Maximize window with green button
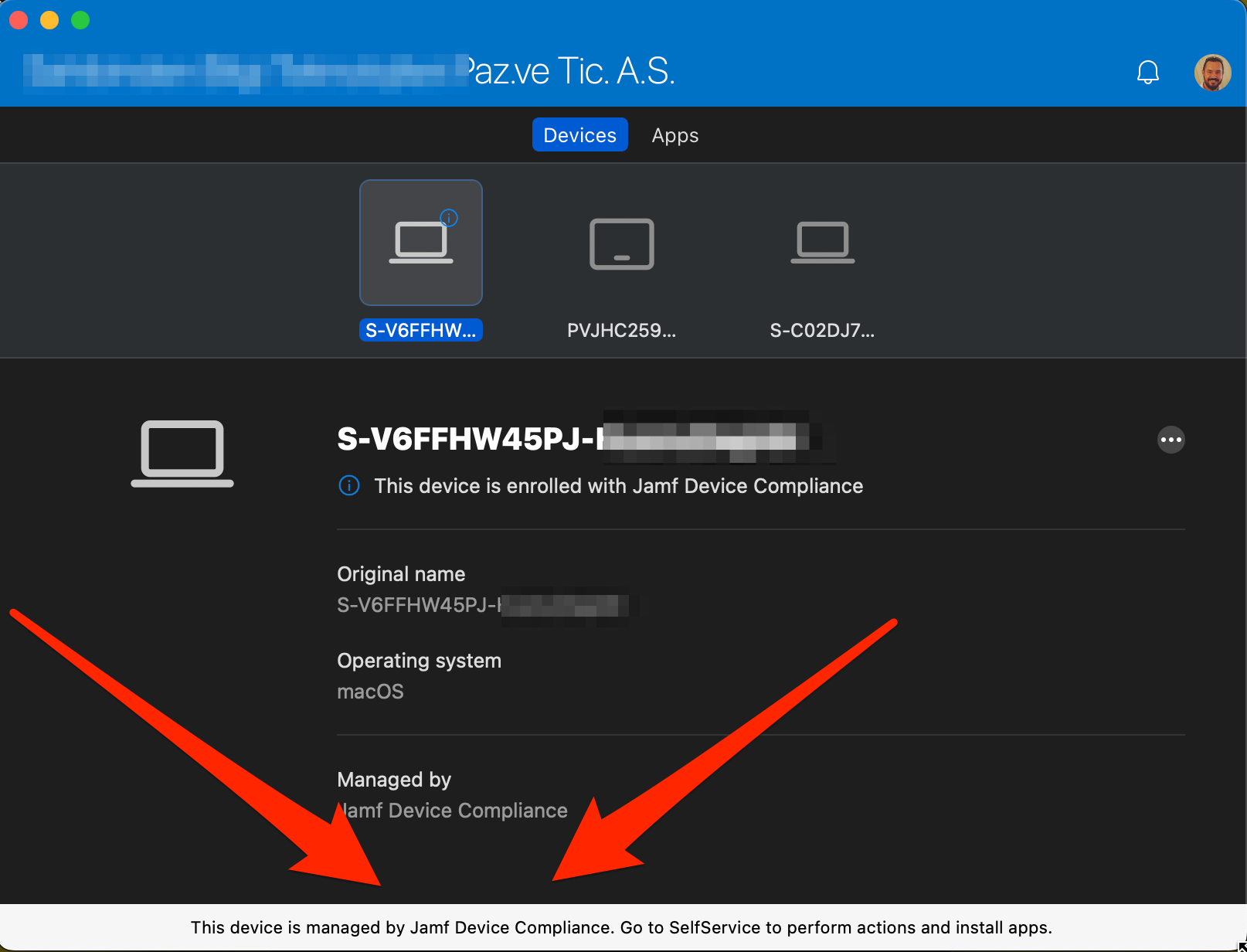 [81, 20]
